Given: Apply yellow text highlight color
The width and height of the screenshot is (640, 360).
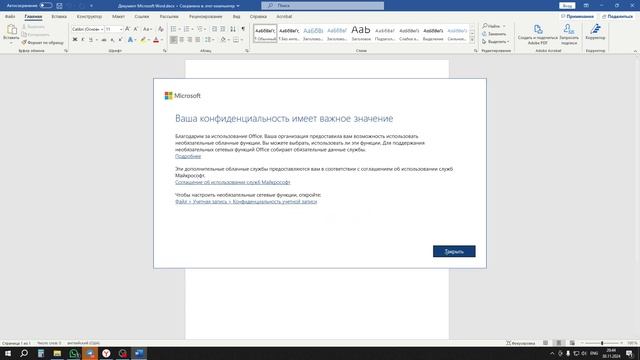Looking at the screenshot, I should [x=143, y=40].
